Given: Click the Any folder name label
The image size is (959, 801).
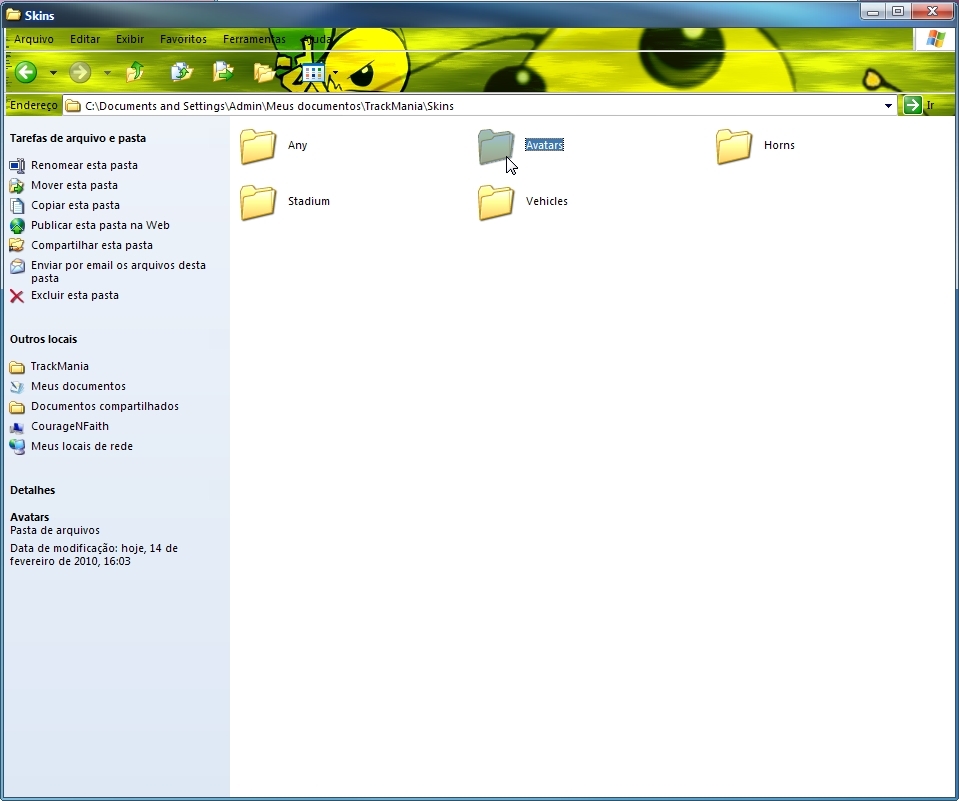Looking at the screenshot, I should point(297,145).
